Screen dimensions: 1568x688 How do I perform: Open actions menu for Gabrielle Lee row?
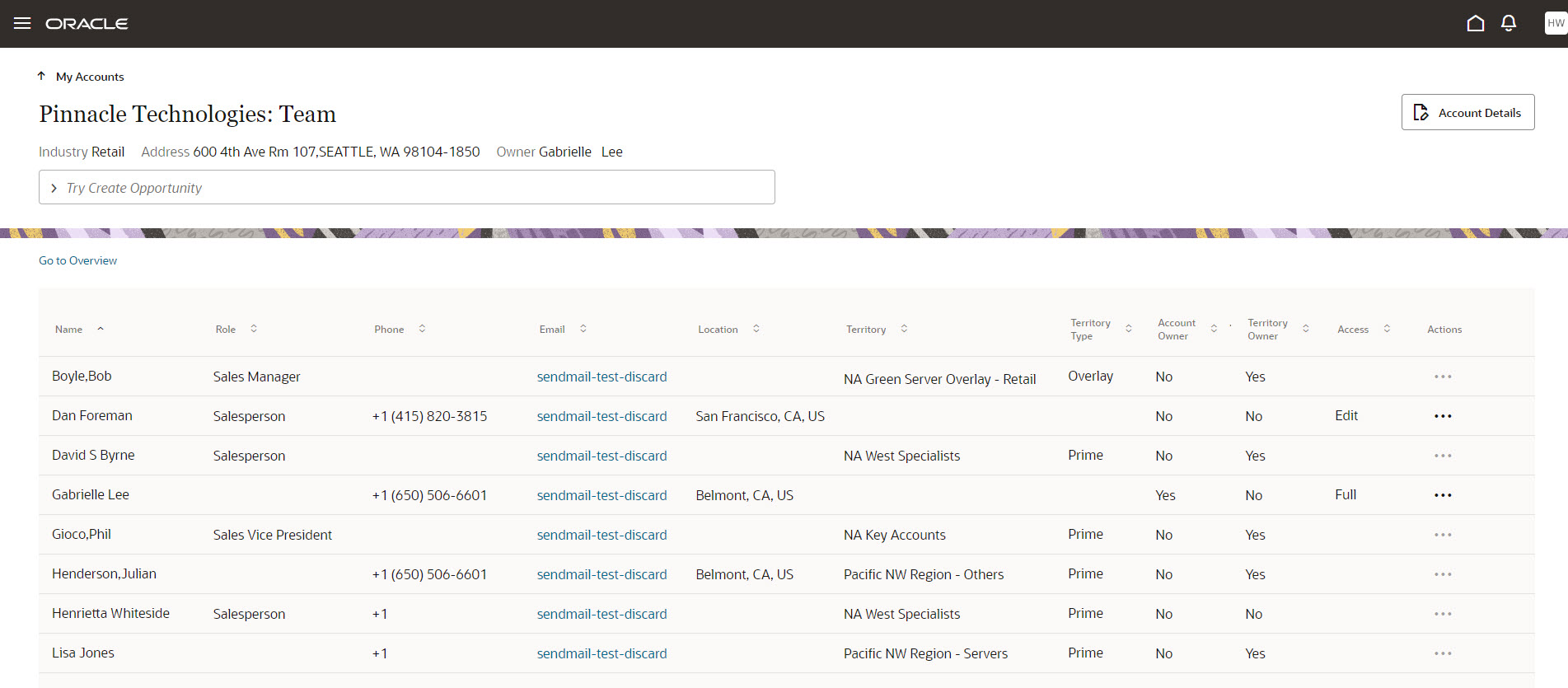[x=1443, y=495]
